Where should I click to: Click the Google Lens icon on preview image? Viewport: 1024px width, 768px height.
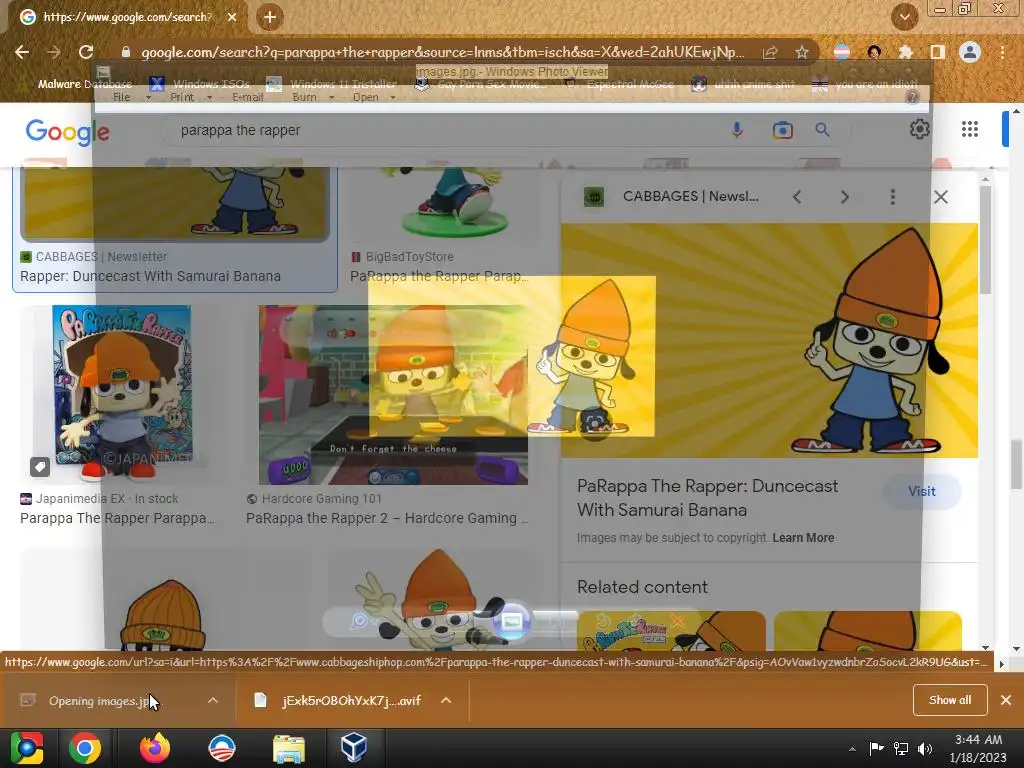pyautogui.click(x=594, y=423)
